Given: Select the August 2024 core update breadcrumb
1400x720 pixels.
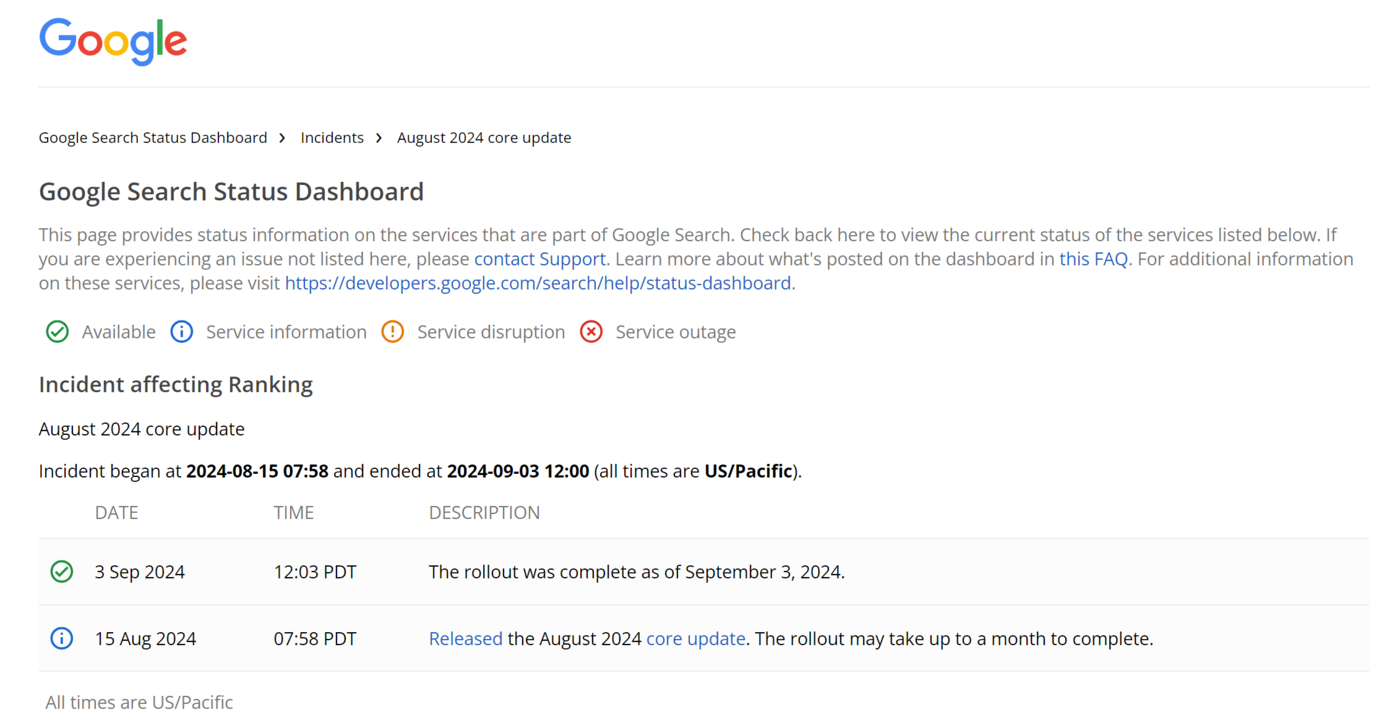Looking at the screenshot, I should tap(484, 138).
